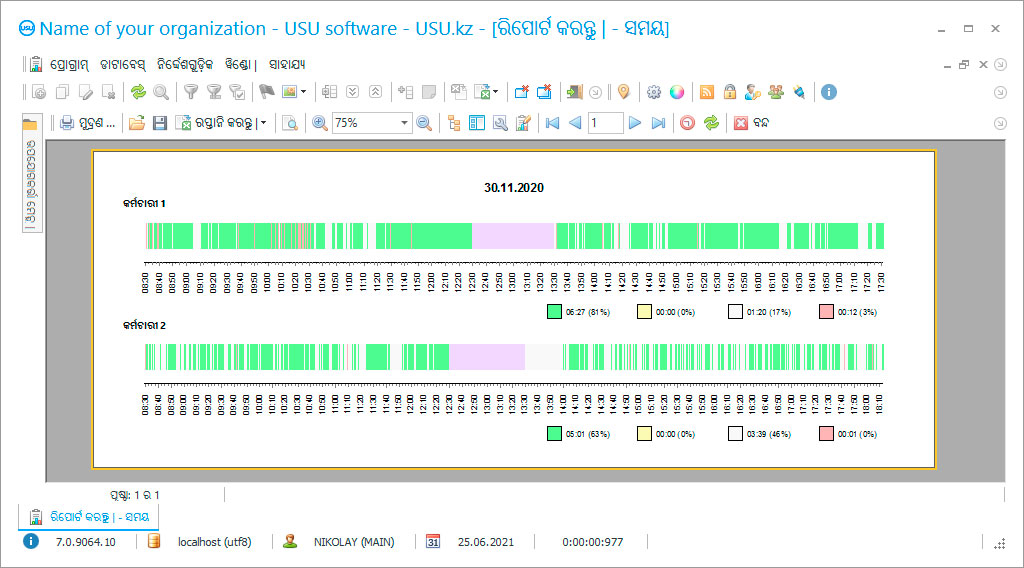The width and height of the screenshot is (1024, 568).
Task: Click the page number input field
Action: pos(605,123)
